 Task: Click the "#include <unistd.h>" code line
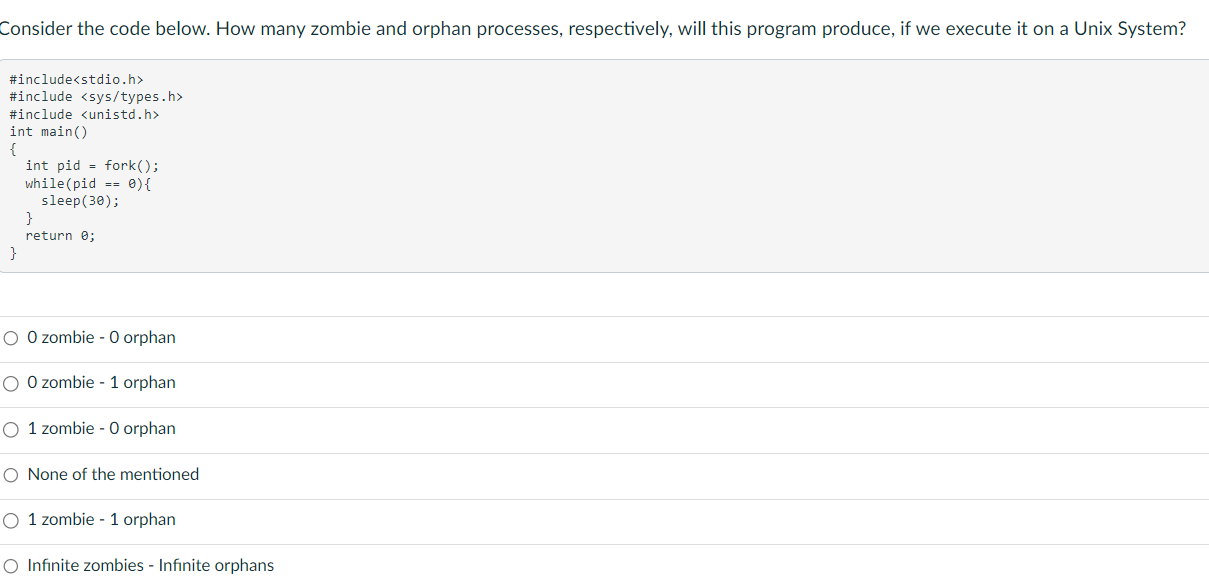[84, 114]
